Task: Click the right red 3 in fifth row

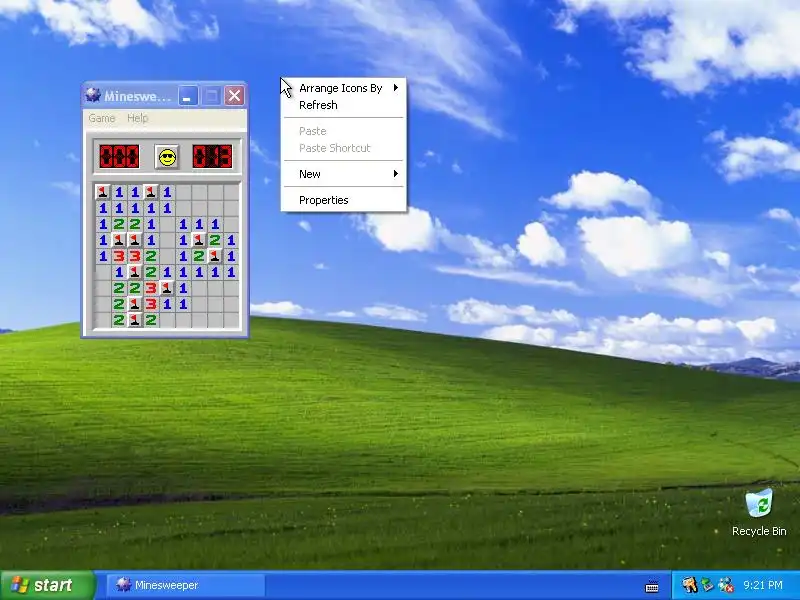Action: click(x=135, y=256)
